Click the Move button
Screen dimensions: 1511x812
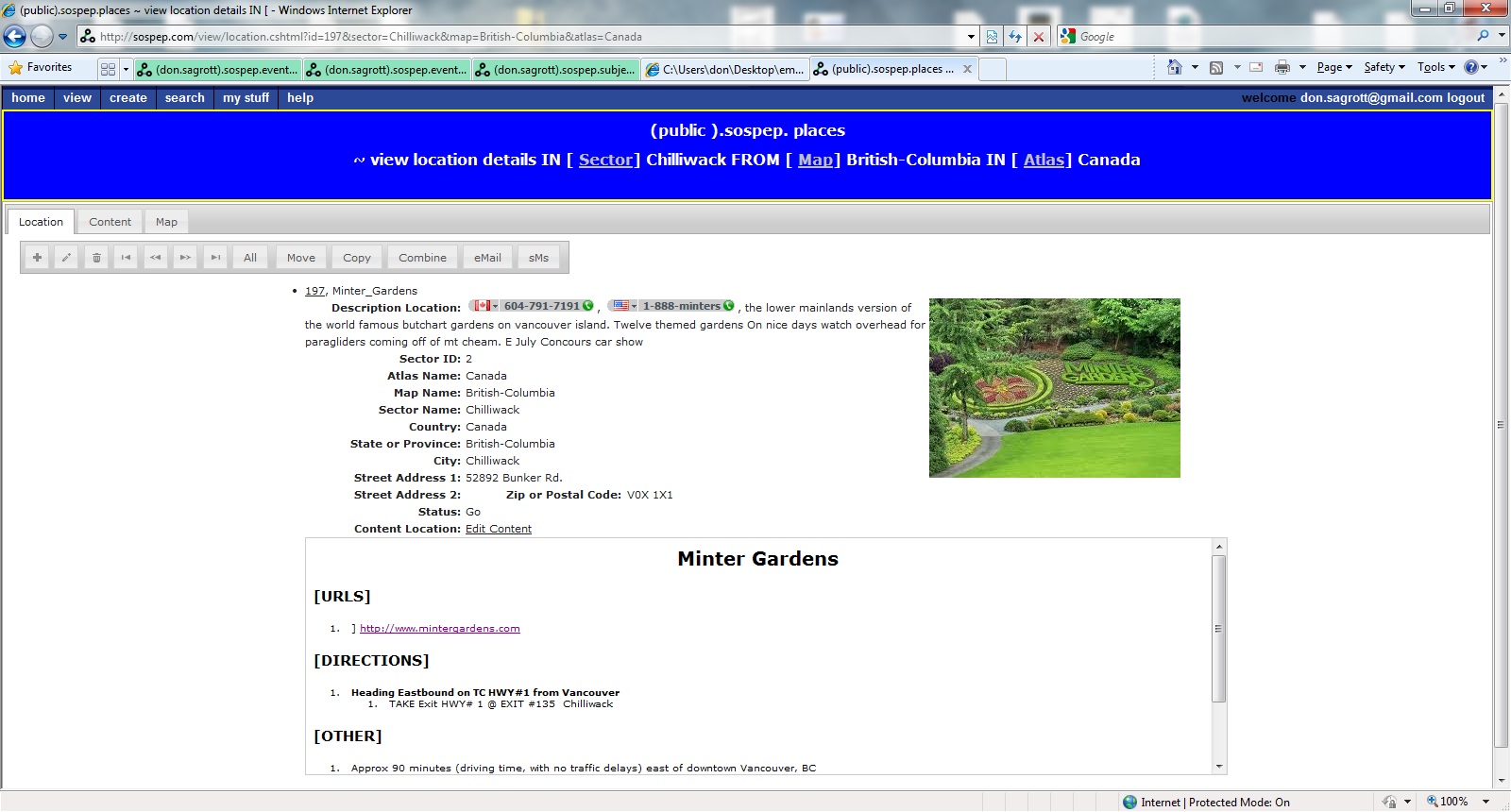click(301, 258)
